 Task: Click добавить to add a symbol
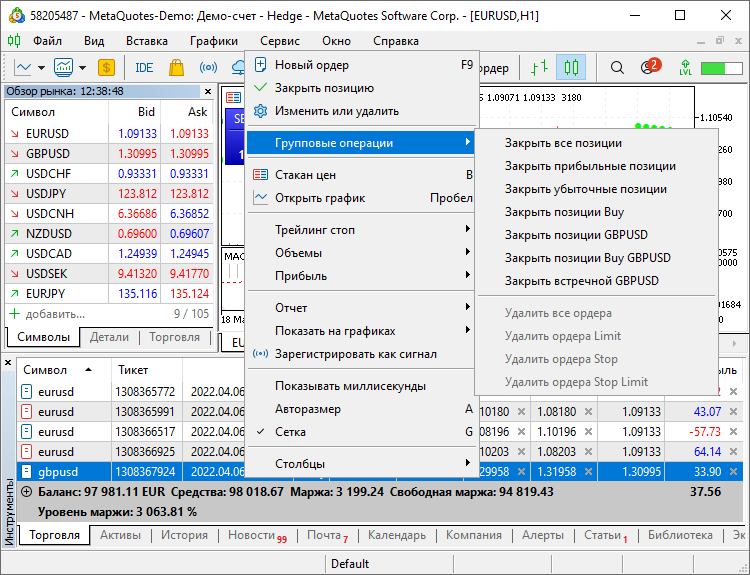point(48,314)
